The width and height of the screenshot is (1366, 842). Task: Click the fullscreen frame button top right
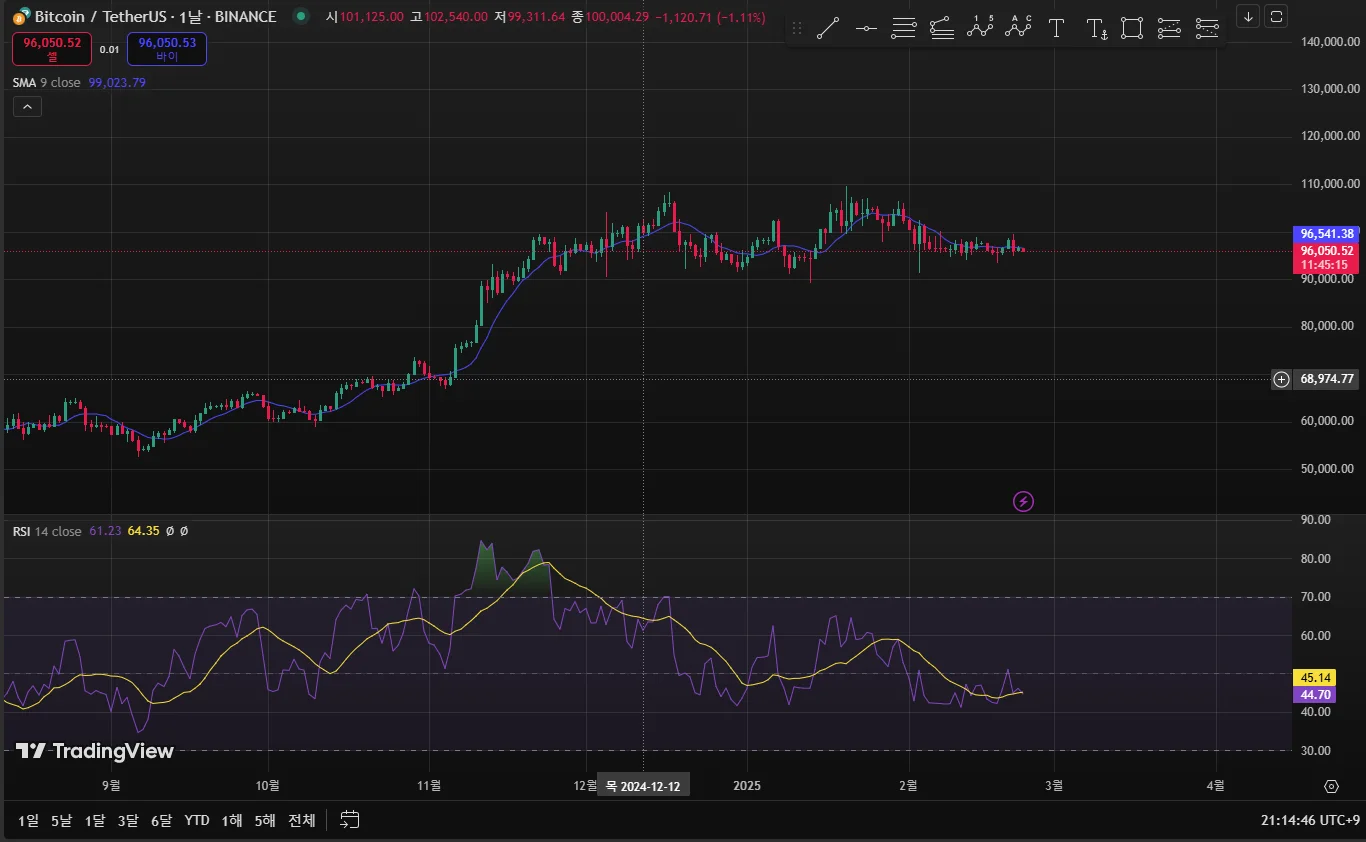[x=1276, y=16]
